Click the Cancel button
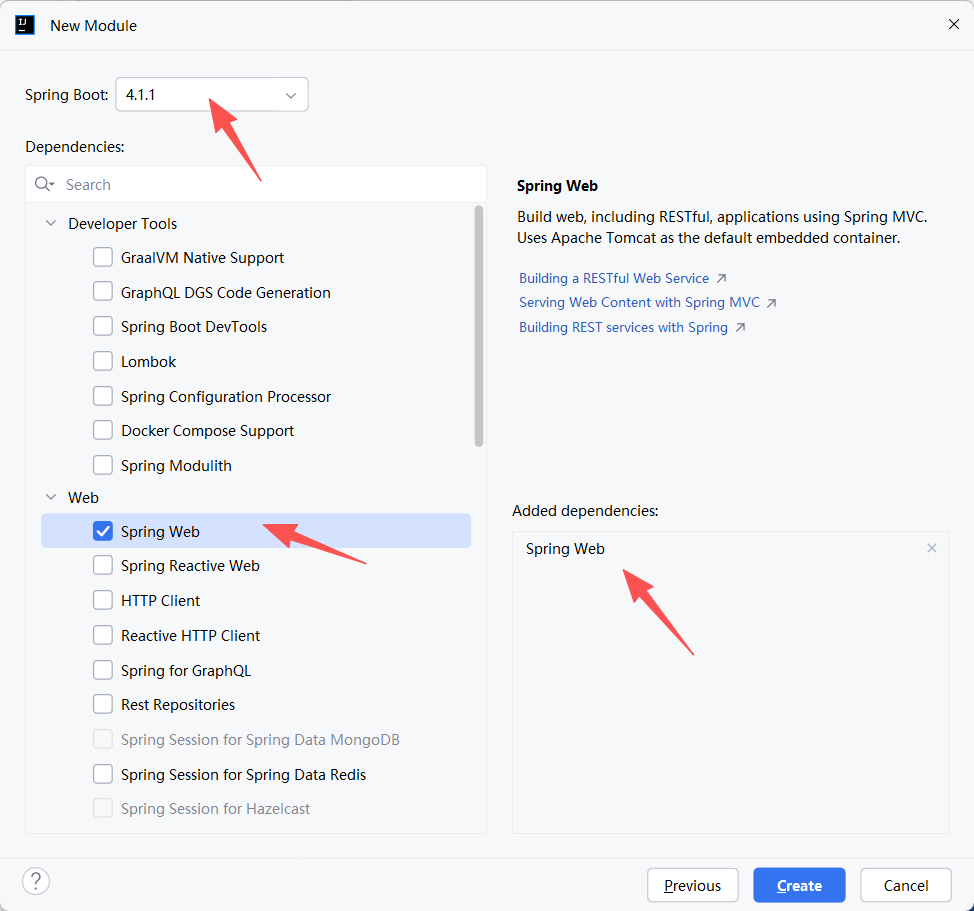Image resolution: width=974 pixels, height=911 pixels. [906, 885]
